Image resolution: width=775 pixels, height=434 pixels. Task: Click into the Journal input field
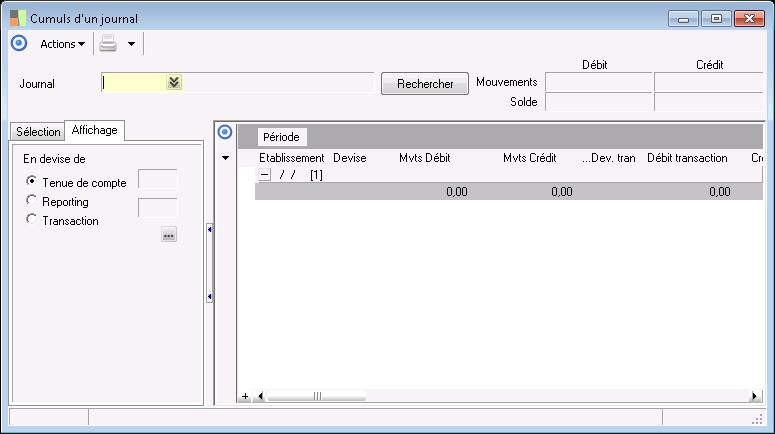[133, 83]
